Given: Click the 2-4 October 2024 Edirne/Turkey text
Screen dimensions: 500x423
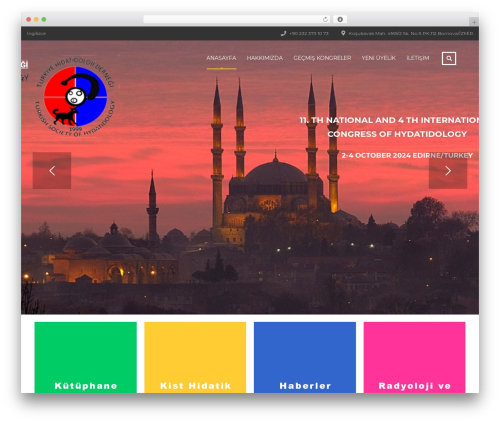Looking at the screenshot, I should [407, 155].
